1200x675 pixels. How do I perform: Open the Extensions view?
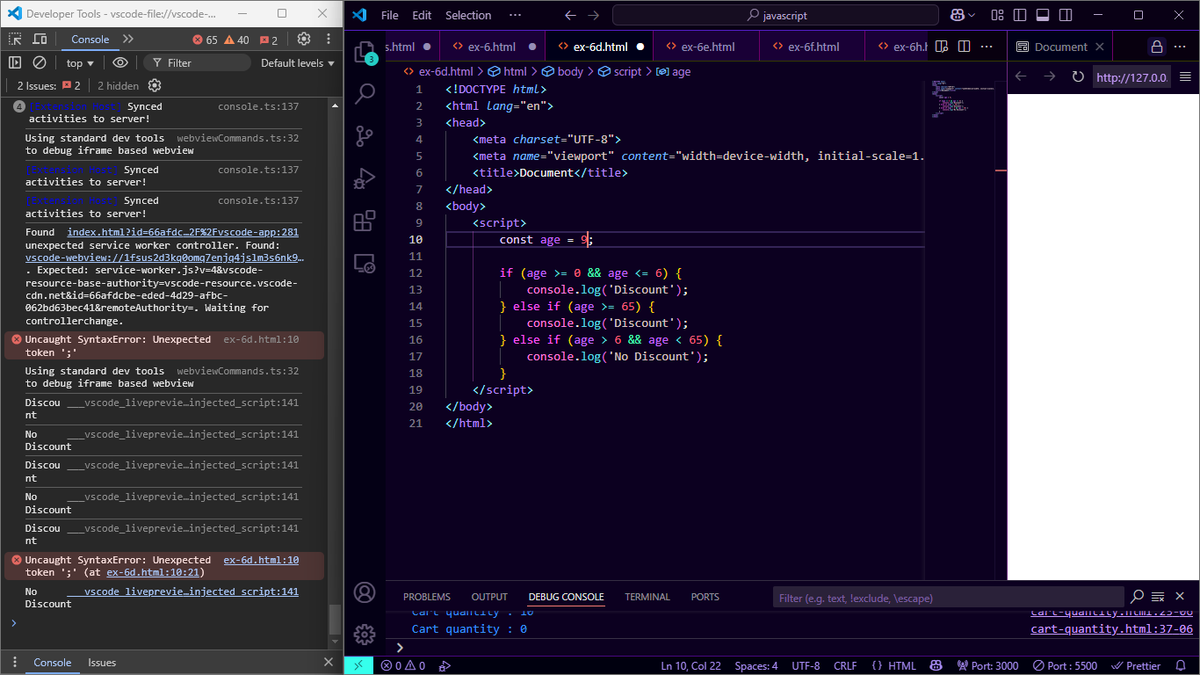pos(365,221)
